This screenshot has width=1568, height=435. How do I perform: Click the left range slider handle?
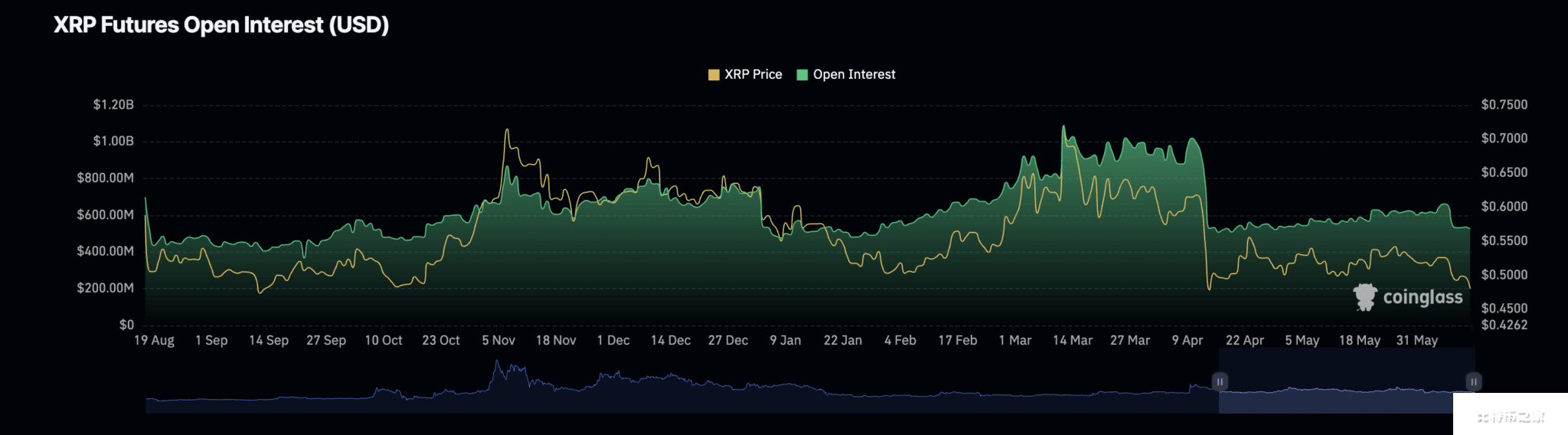pos(1220,381)
